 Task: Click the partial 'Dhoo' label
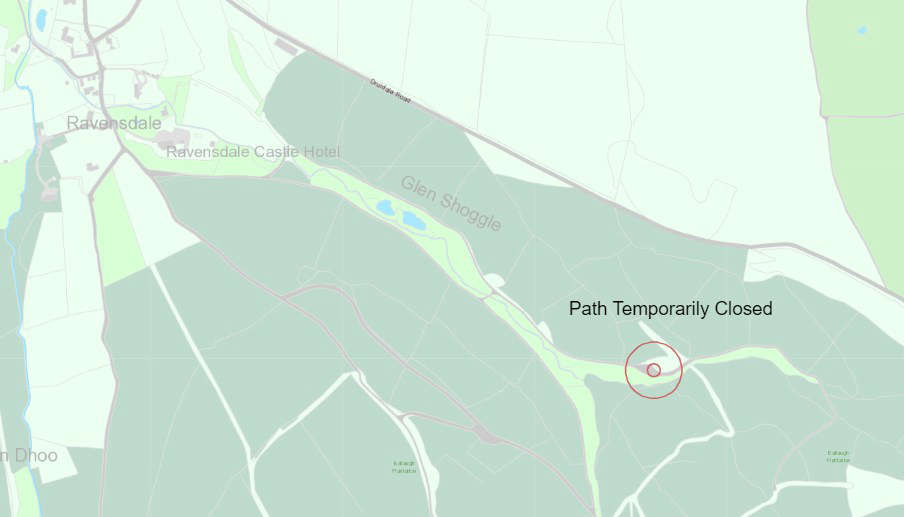pos(29,455)
